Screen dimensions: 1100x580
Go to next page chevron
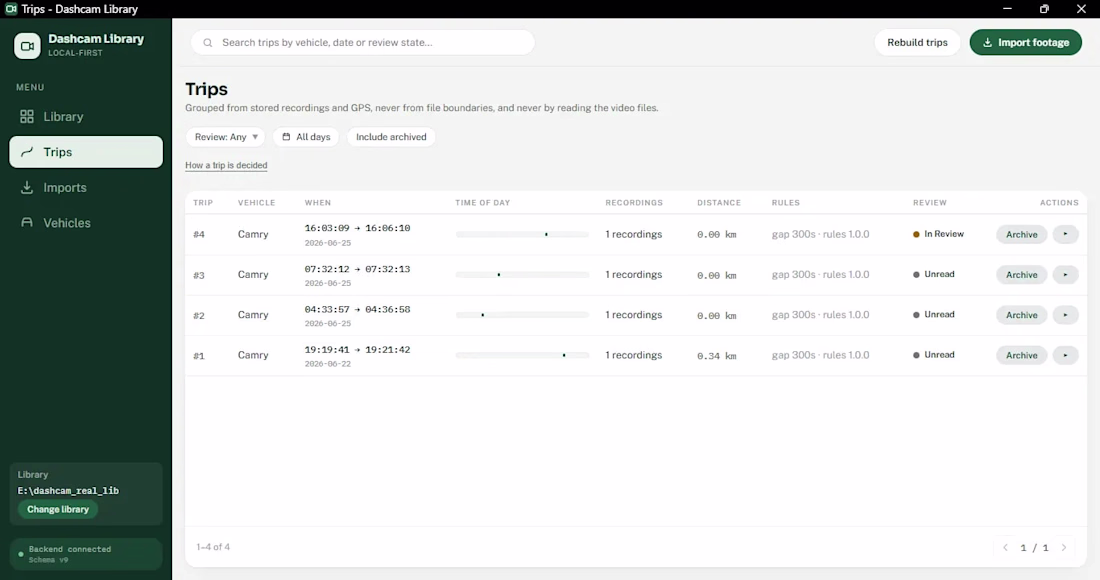click(1064, 548)
